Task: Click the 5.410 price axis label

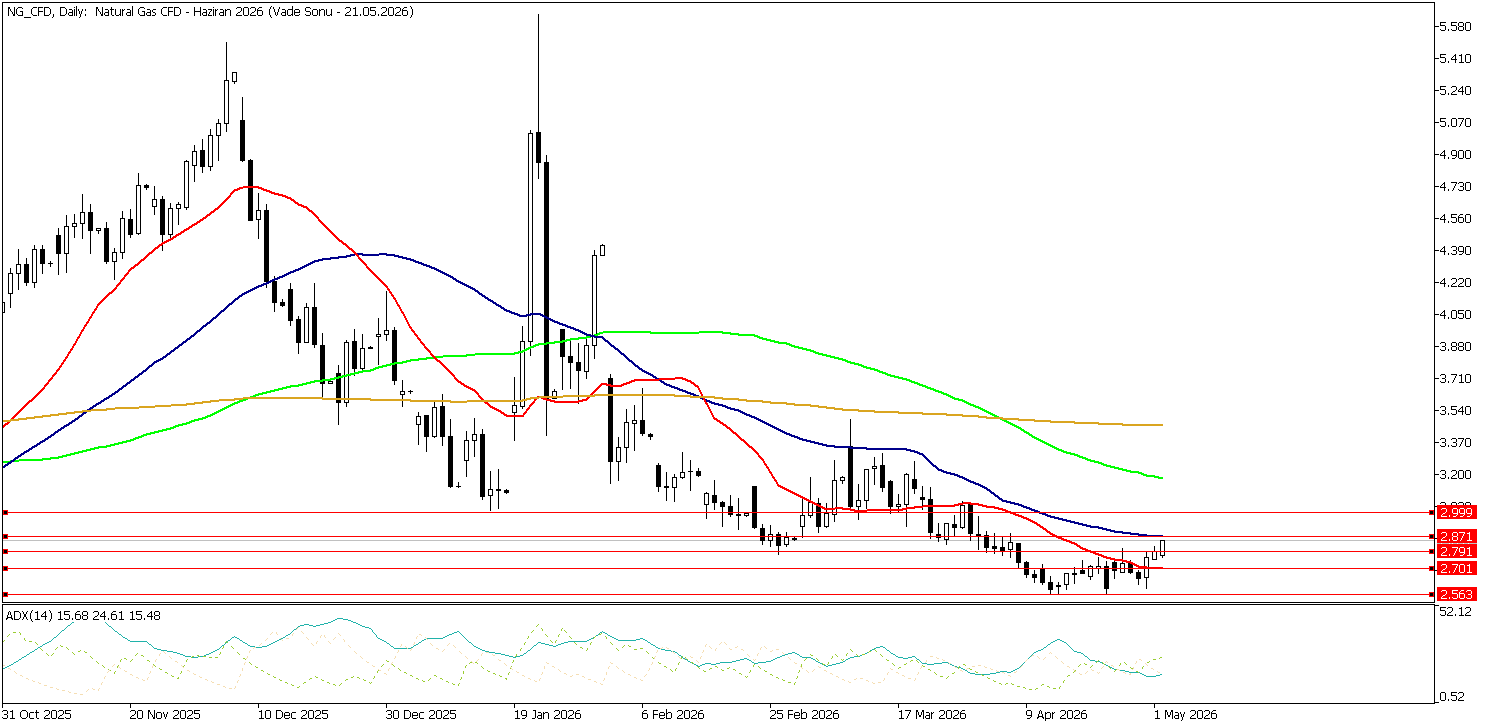Action: point(1456,58)
